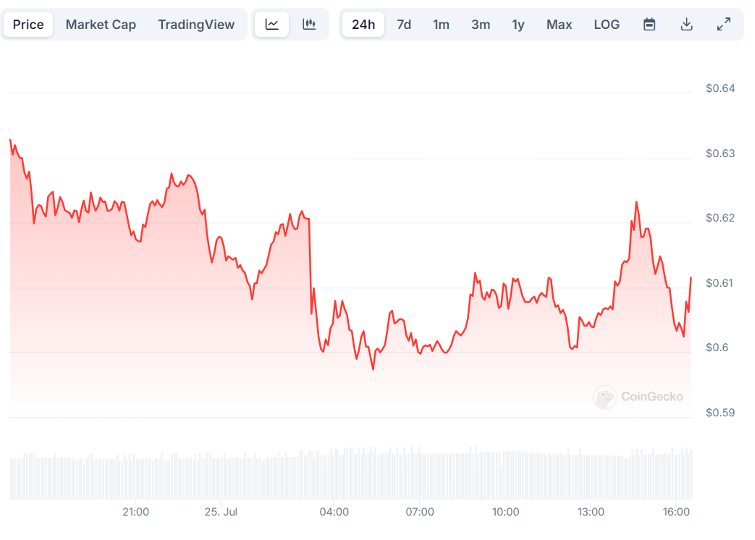Choose the 1y time range
Viewport: 755px width, 540px height.
point(518,24)
